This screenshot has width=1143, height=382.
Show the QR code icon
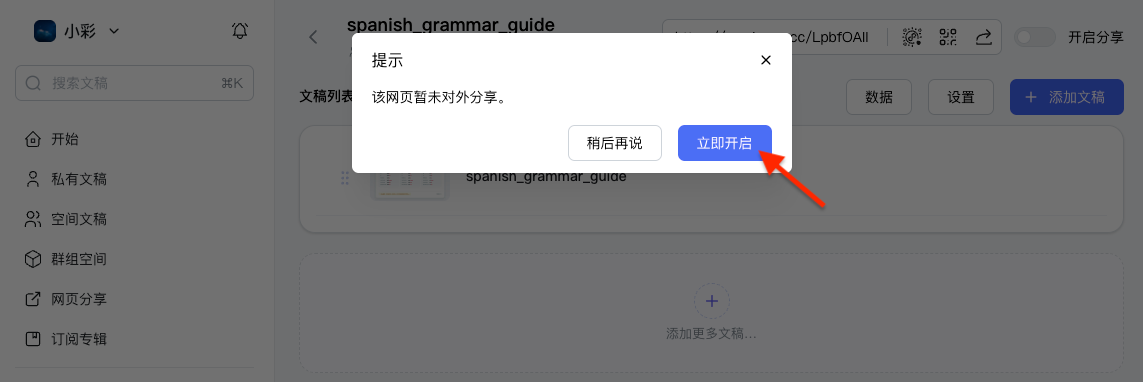pos(948,37)
